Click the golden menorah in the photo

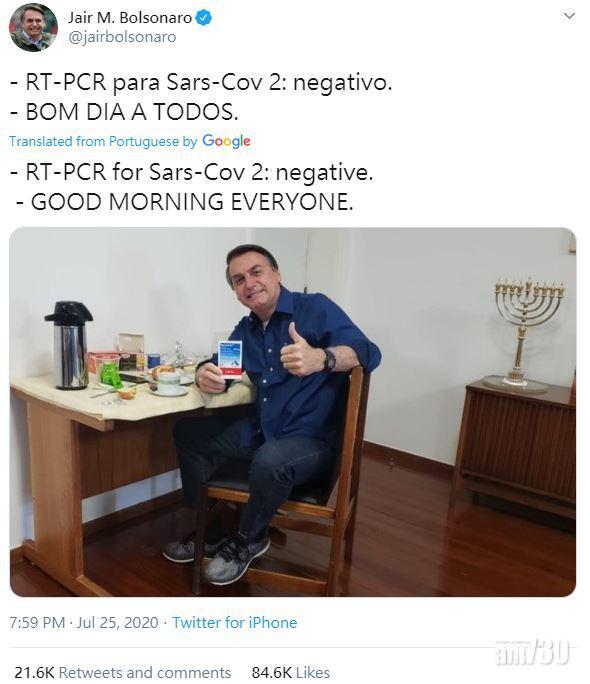[x=526, y=334]
